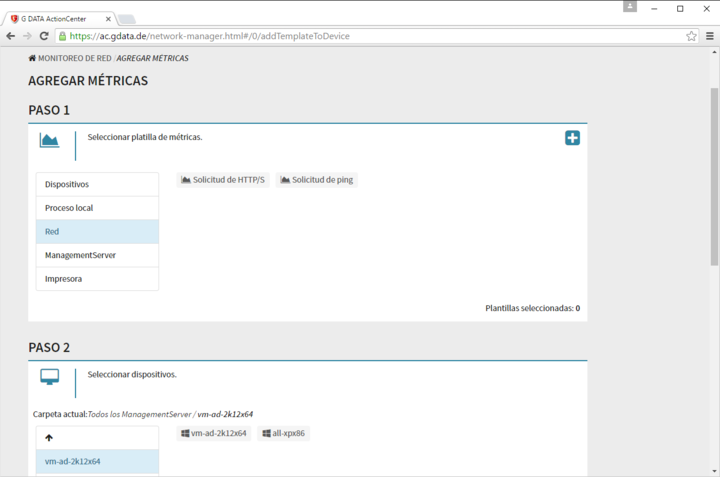This screenshot has width=720, height=477.
Task: Click the home icon in the breadcrumb
Action: (32, 58)
